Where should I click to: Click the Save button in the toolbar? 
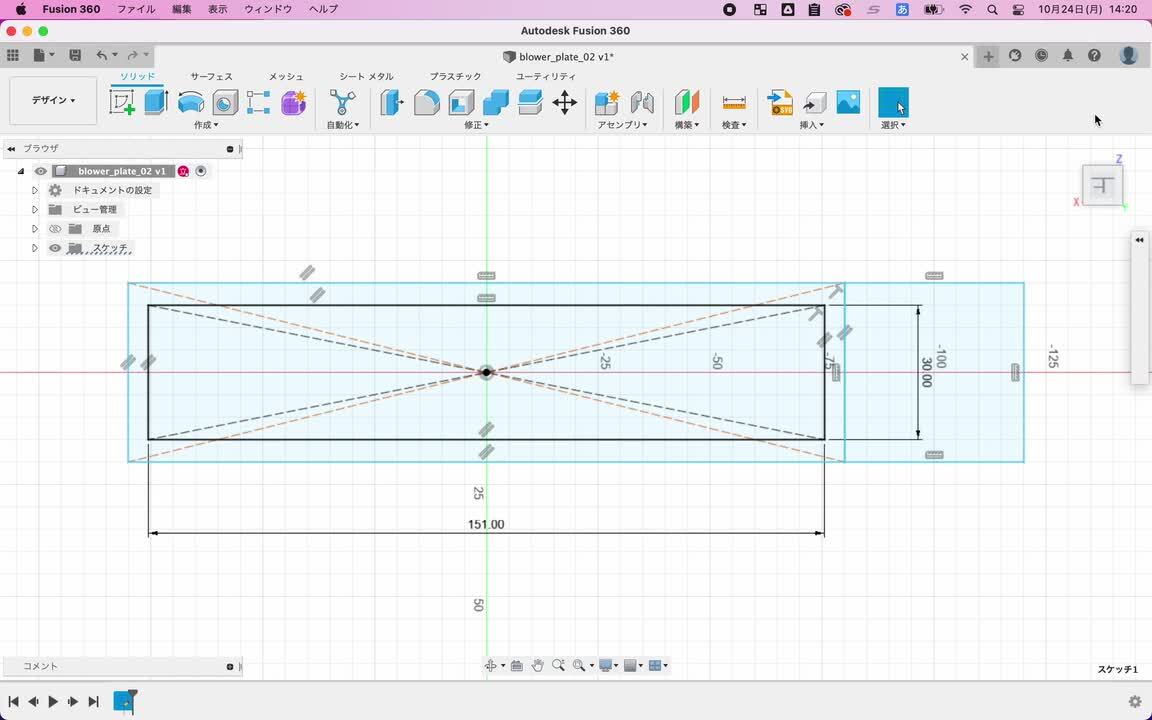(75, 56)
